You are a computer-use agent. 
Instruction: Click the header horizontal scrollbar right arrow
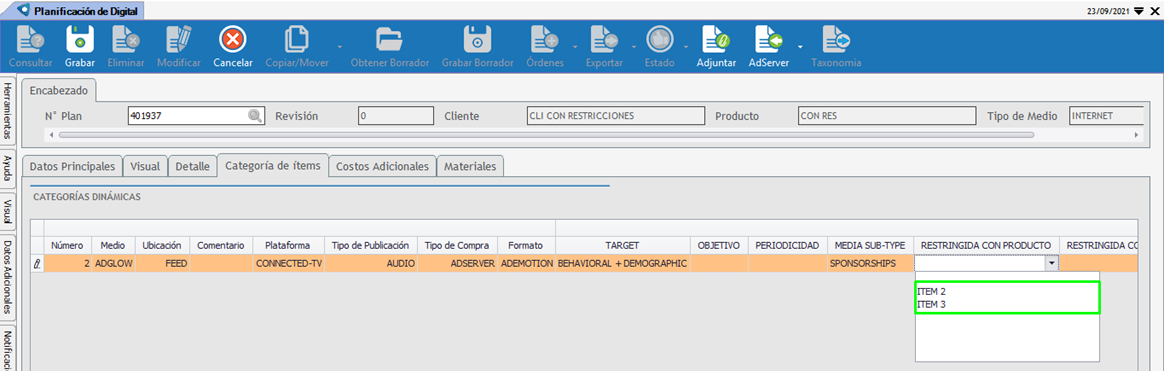[x=1137, y=135]
